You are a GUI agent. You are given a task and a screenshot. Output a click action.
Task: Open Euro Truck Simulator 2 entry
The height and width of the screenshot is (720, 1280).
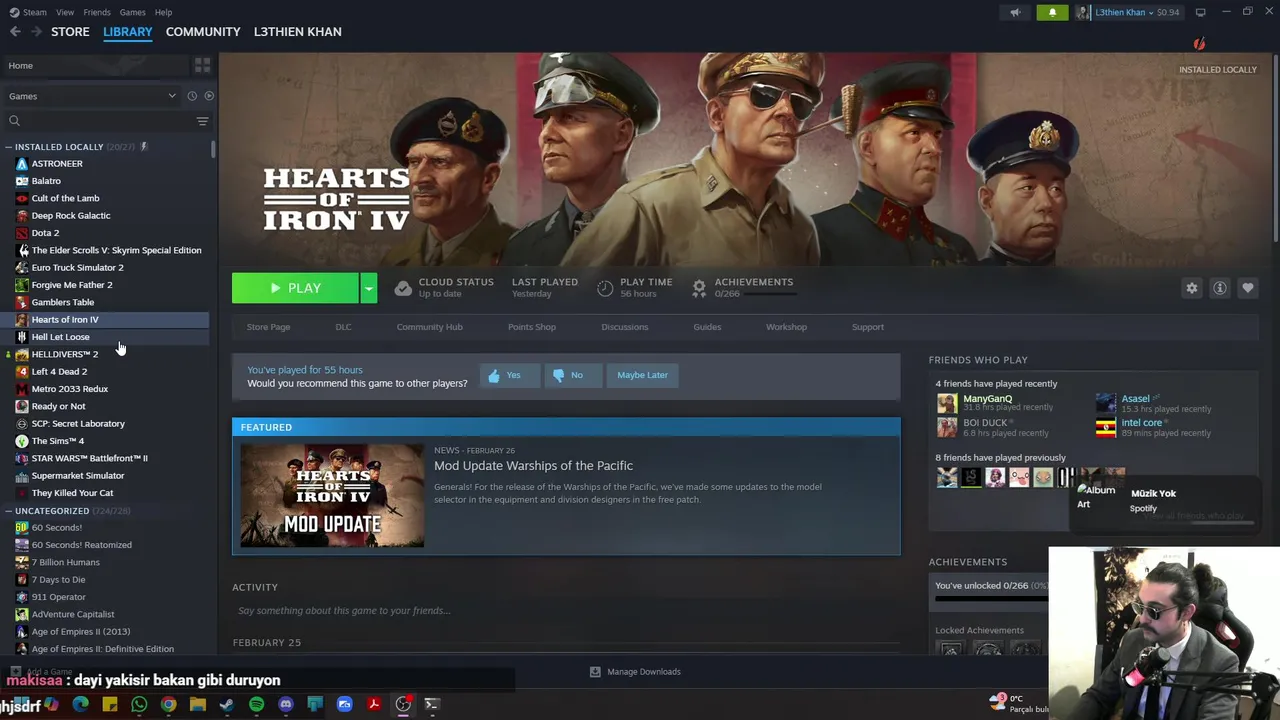tap(77, 267)
